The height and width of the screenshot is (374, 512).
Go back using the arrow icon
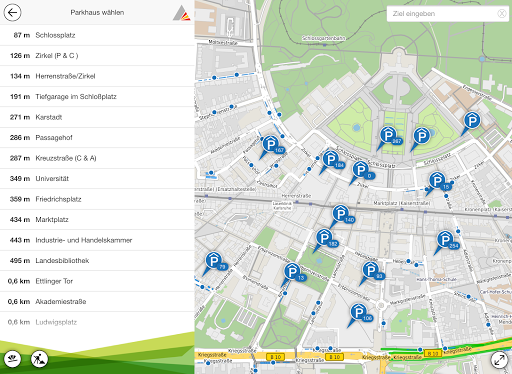12,13
